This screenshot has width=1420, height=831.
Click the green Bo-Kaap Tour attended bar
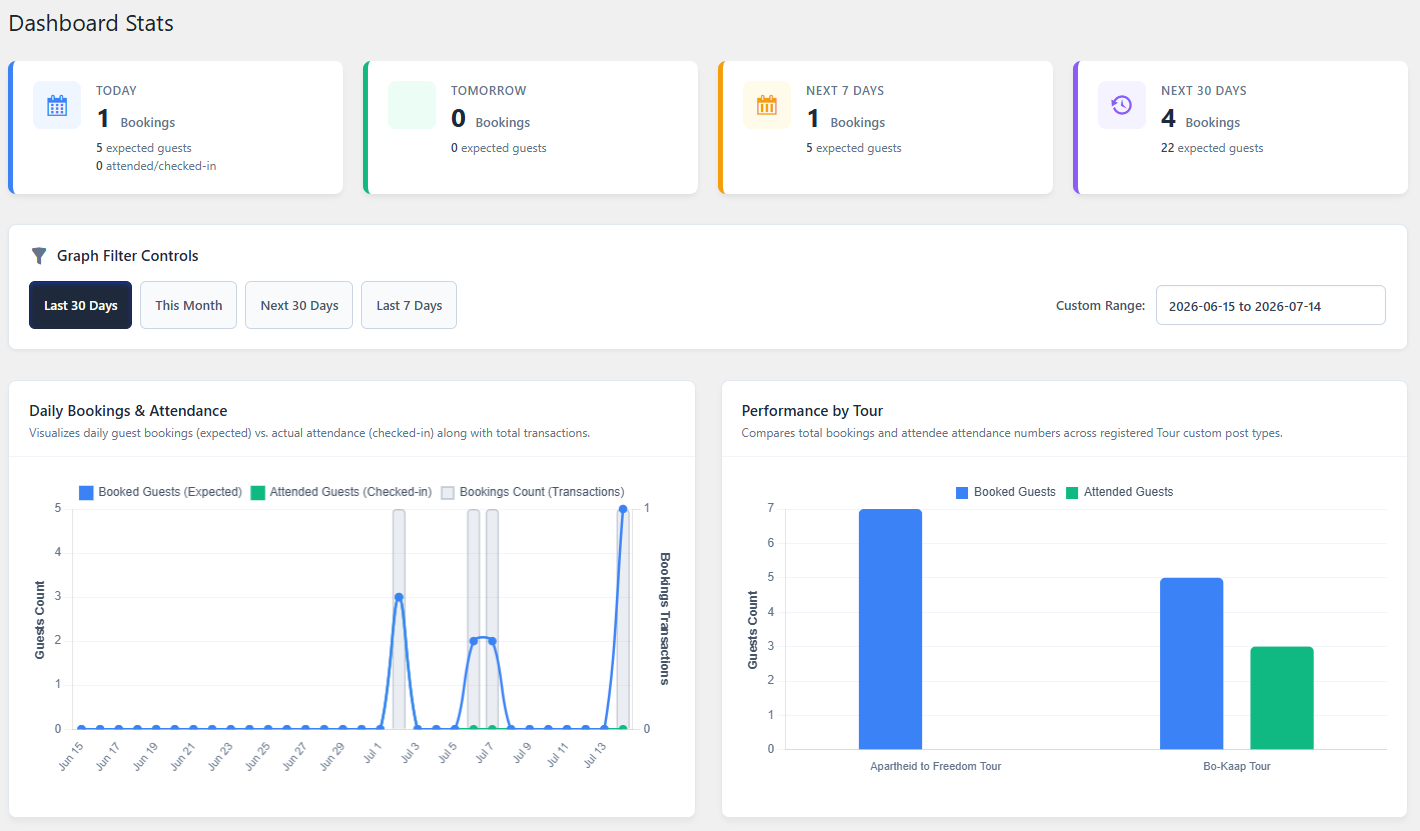[1282, 698]
